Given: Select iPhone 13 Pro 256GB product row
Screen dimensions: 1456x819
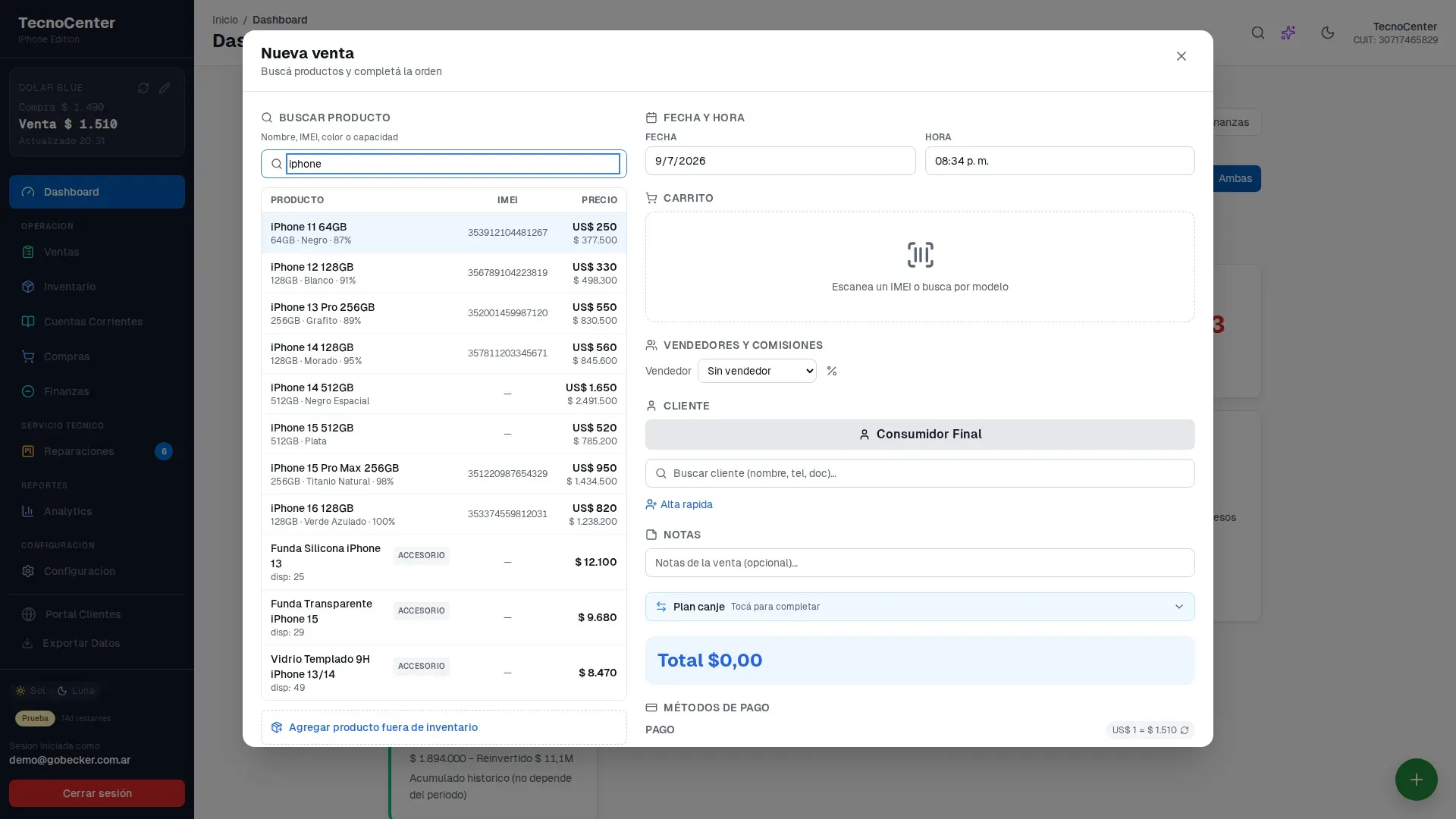Looking at the screenshot, I should (x=444, y=313).
